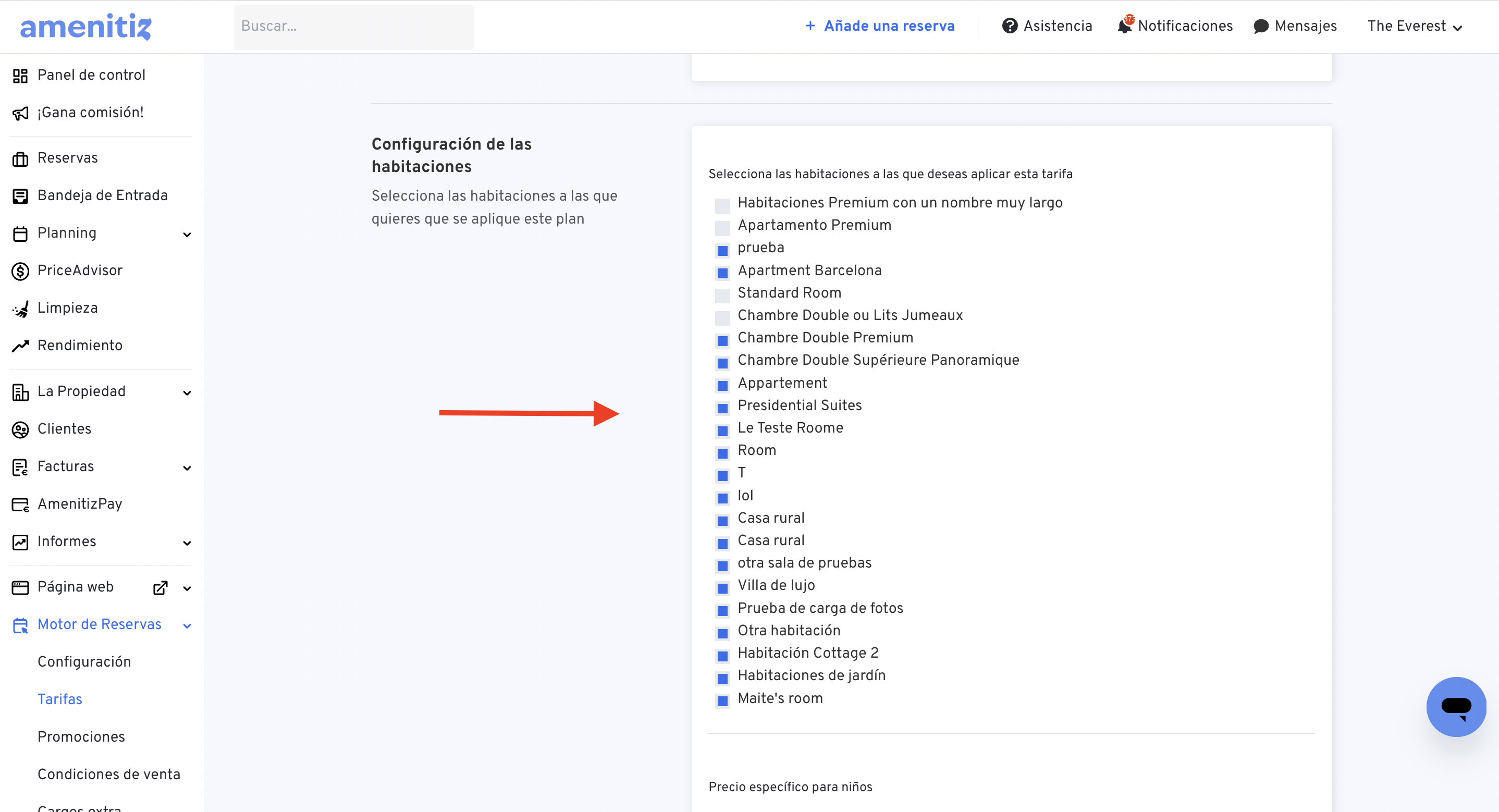1499x812 pixels.
Task: Uncheck Chambre Double Supérieure Panoramique
Action: [722, 363]
